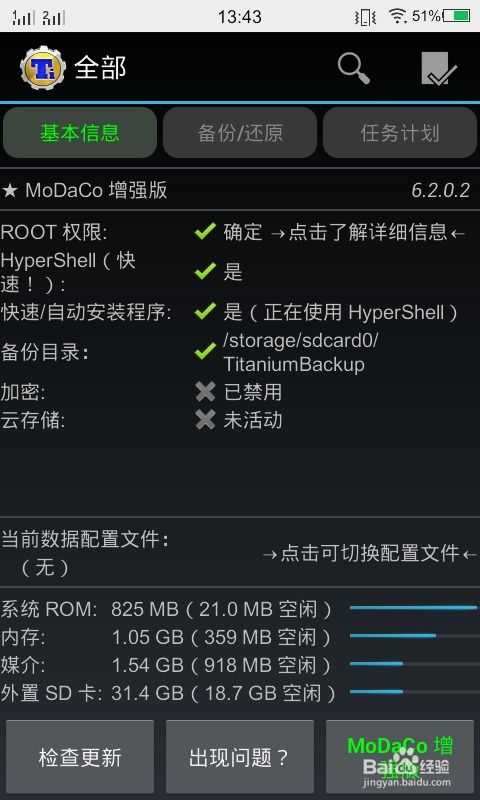Tap green checkmark next to ROOT 权限

click(x=205, y=232)
